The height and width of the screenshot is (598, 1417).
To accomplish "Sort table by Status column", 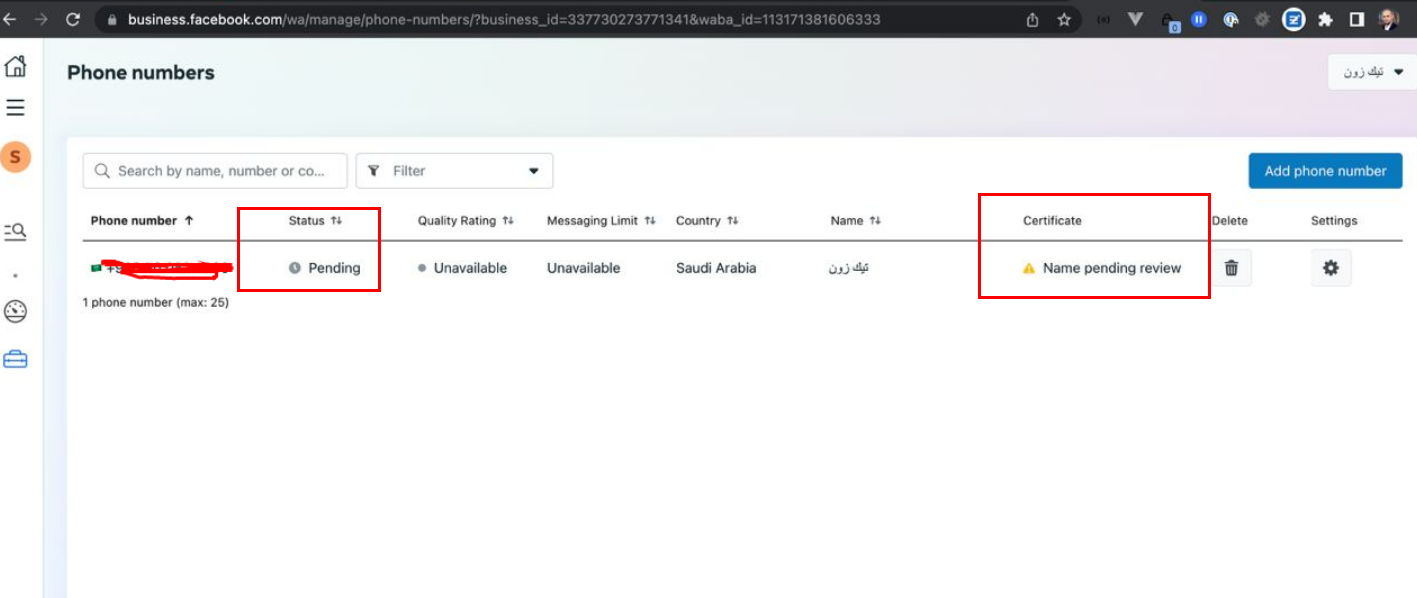I will click(315, 221).
